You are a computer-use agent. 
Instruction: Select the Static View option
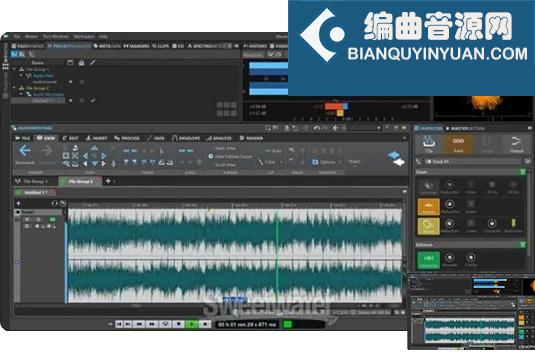(225, 148)
